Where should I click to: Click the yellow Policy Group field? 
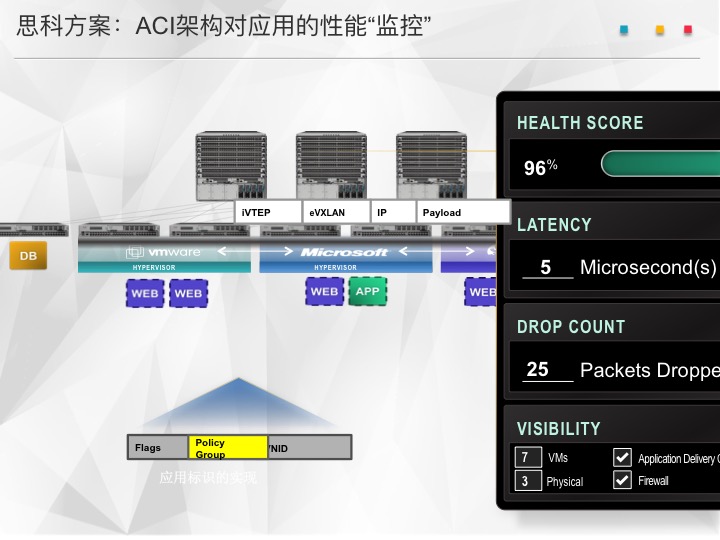coord(228,448)
